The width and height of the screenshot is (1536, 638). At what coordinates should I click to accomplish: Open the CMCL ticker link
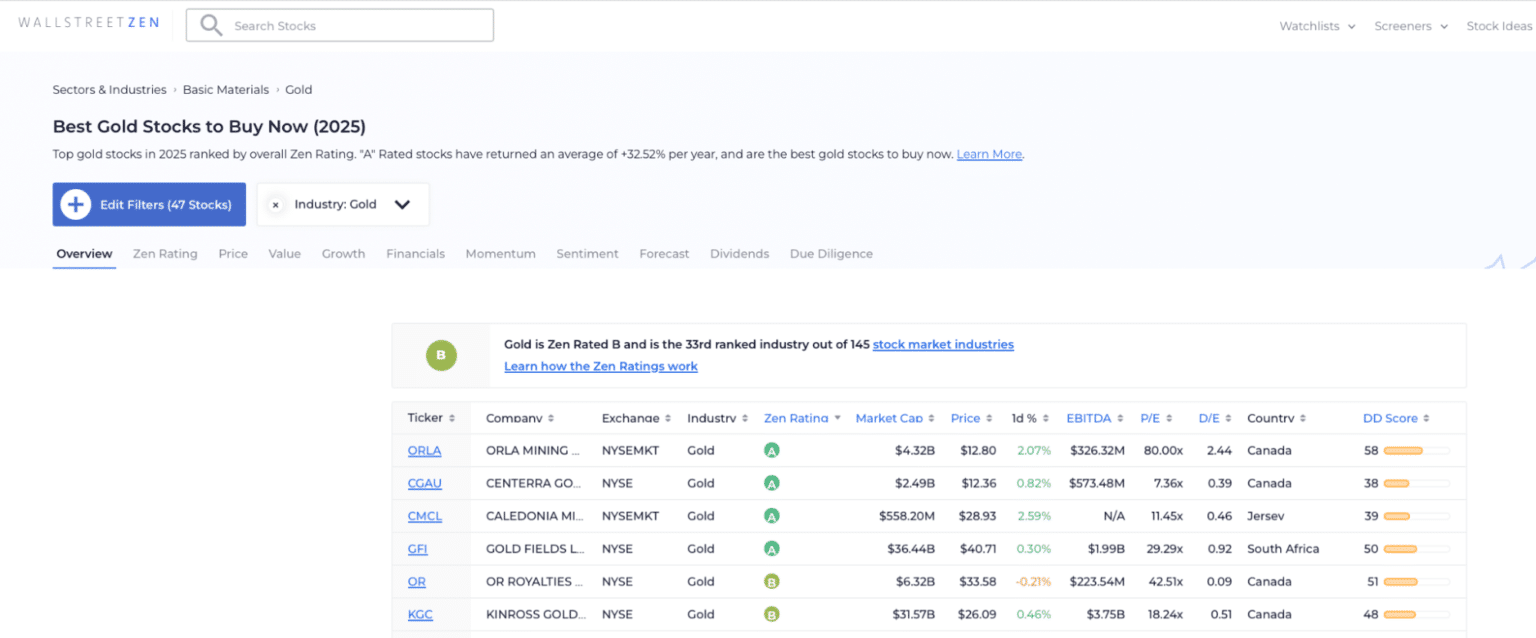pyautogui.click(x=424, y=516)
